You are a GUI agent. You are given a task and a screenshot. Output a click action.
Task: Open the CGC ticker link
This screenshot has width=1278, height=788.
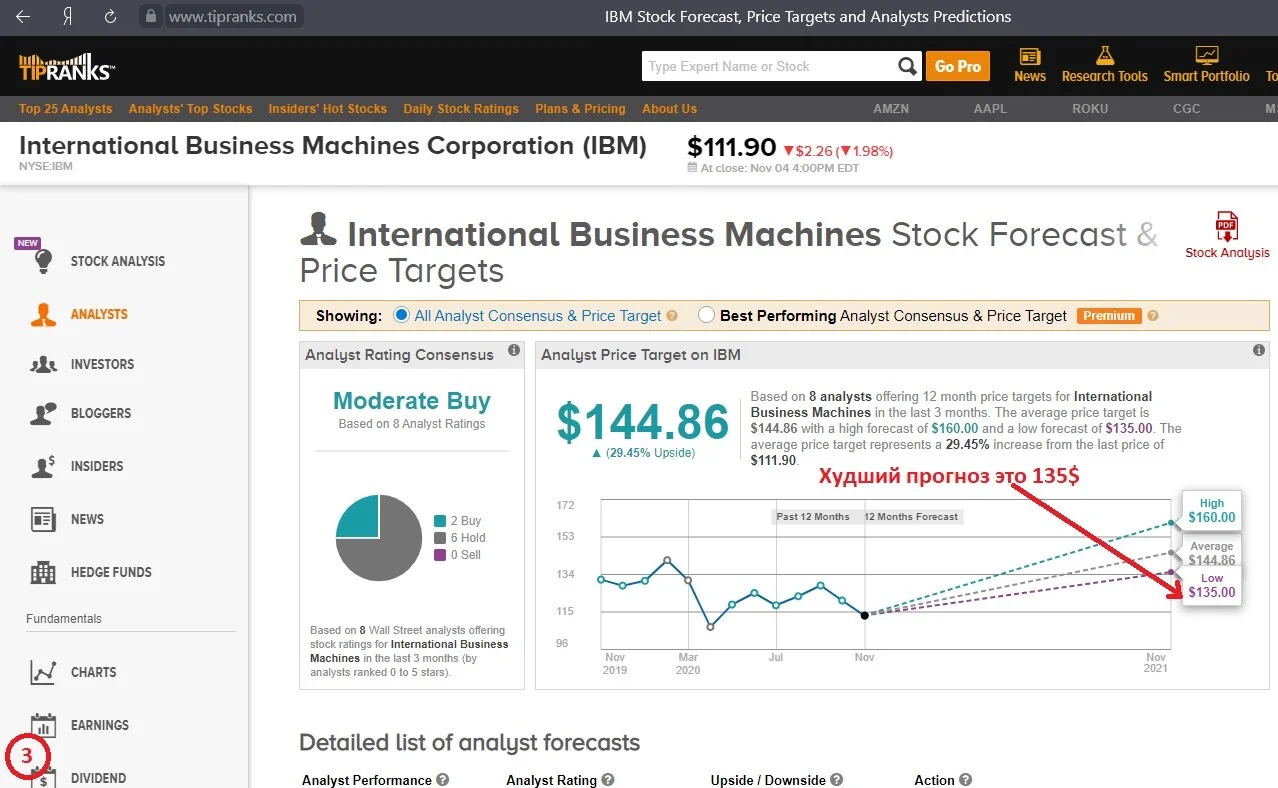click(1186, 109)
